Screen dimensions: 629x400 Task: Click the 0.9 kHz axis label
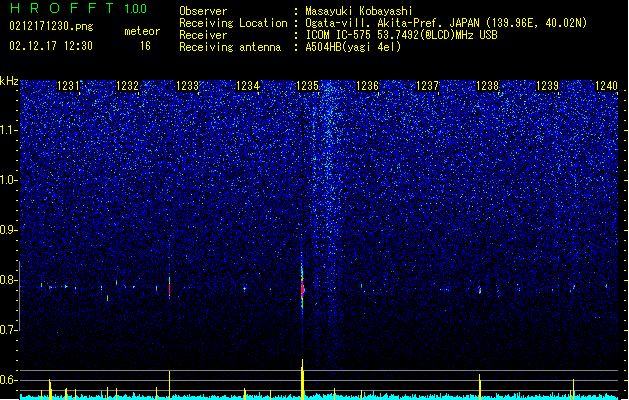9,230
